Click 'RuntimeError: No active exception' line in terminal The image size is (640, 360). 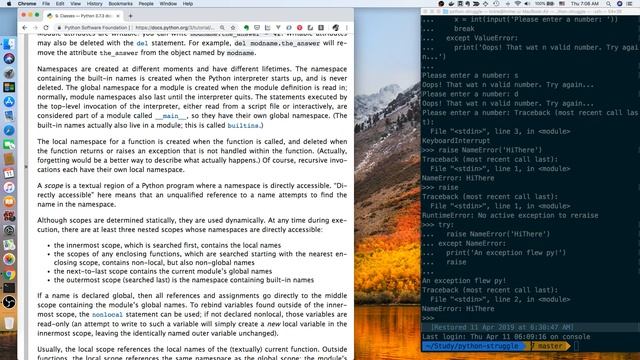point(510,216)
